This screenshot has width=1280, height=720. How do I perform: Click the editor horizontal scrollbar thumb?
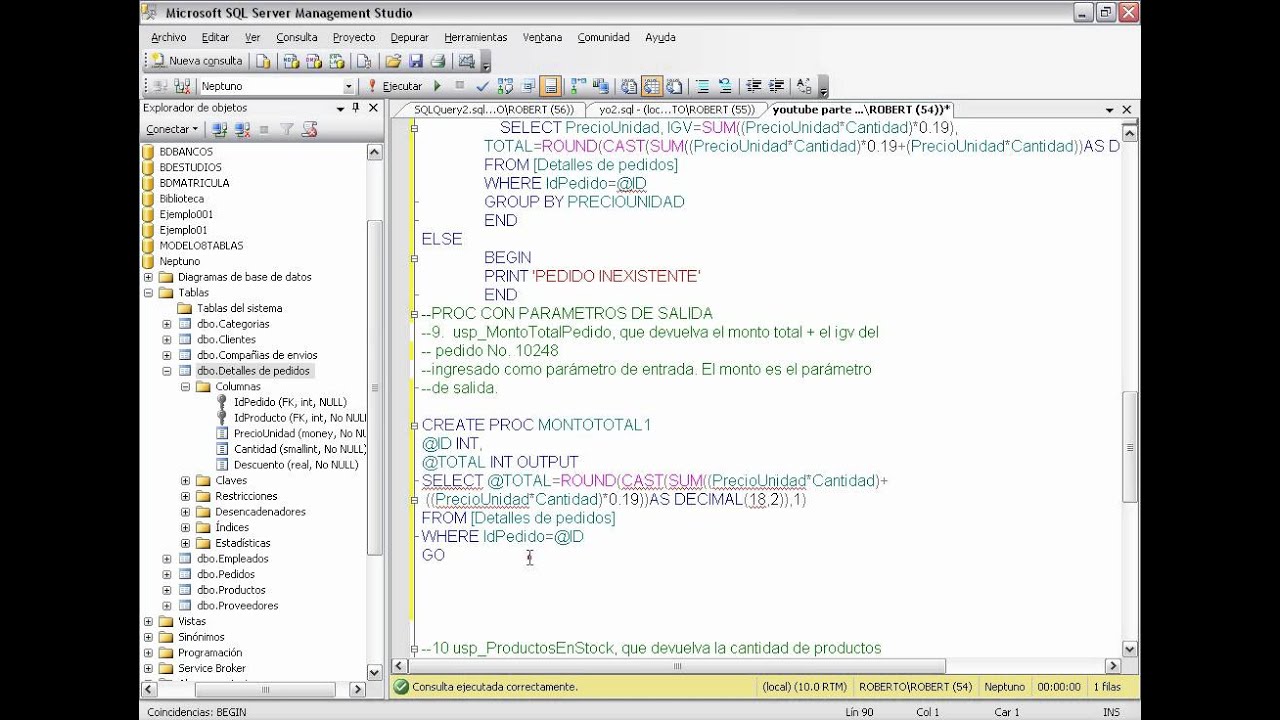coord(677,666)
